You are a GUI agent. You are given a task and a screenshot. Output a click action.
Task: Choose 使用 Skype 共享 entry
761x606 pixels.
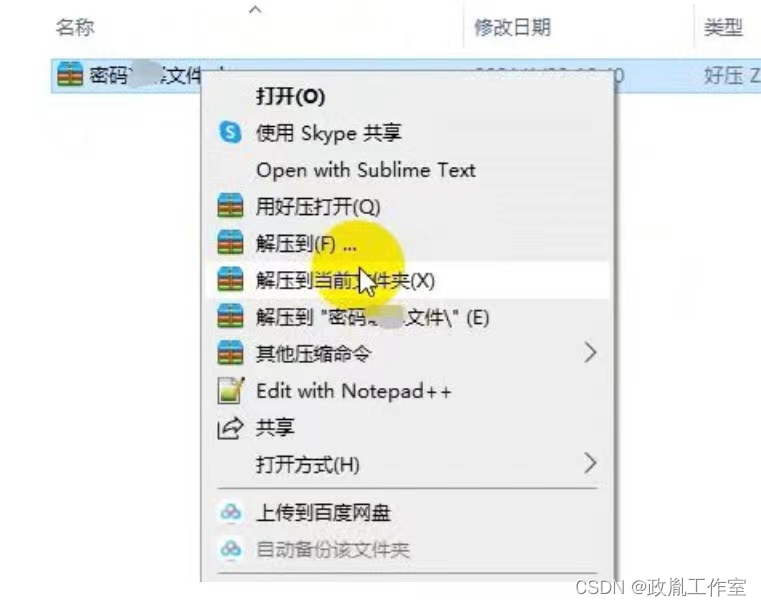329,133
